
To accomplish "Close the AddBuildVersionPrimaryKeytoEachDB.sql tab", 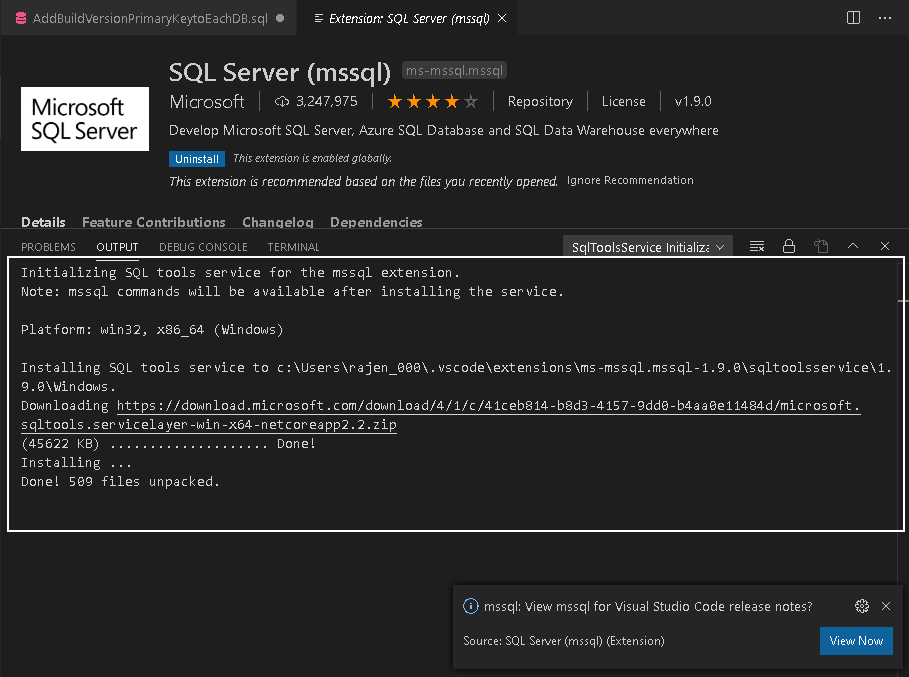I will click(x=280, y=17).
